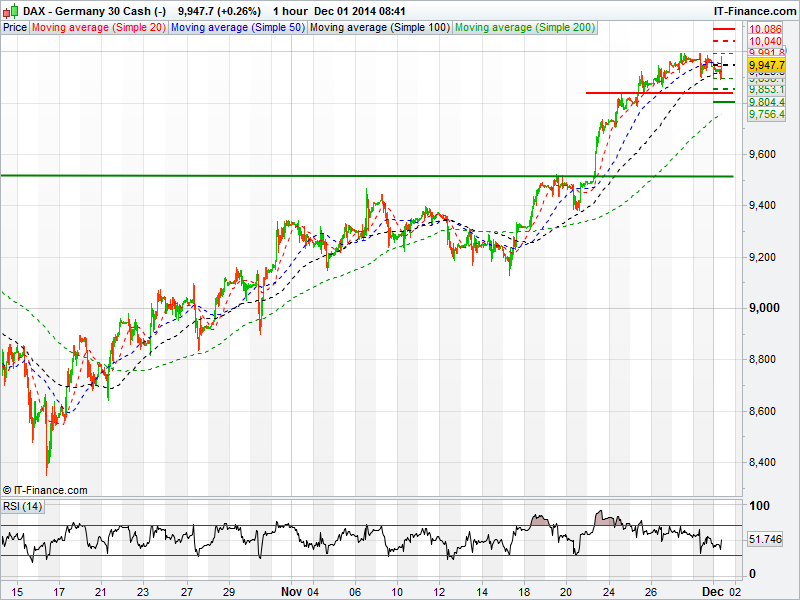Click the IT-Finance.com link at top right
The height and width of the screenshot is (600, 800).
pos(755,11)
